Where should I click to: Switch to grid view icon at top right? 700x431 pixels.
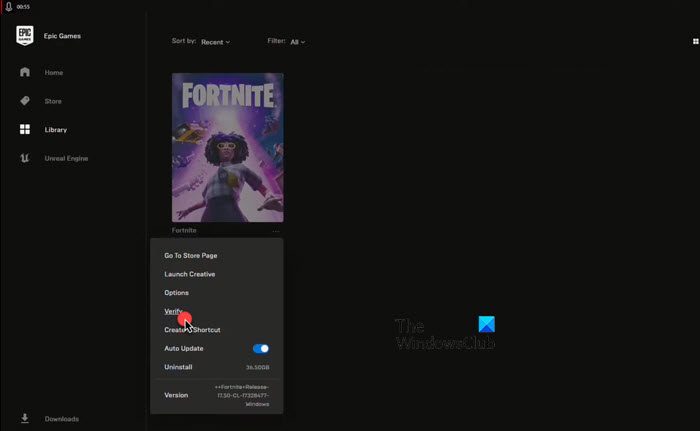click(x=696, y=41)
